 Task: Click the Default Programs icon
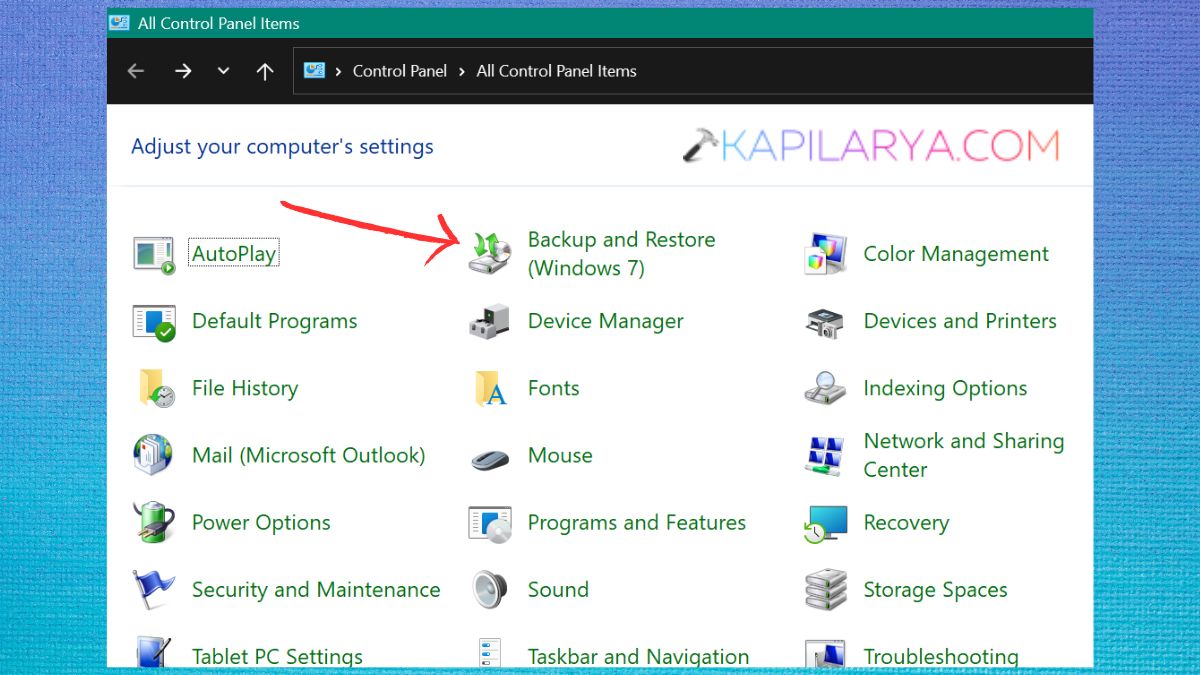click(154, 322)
